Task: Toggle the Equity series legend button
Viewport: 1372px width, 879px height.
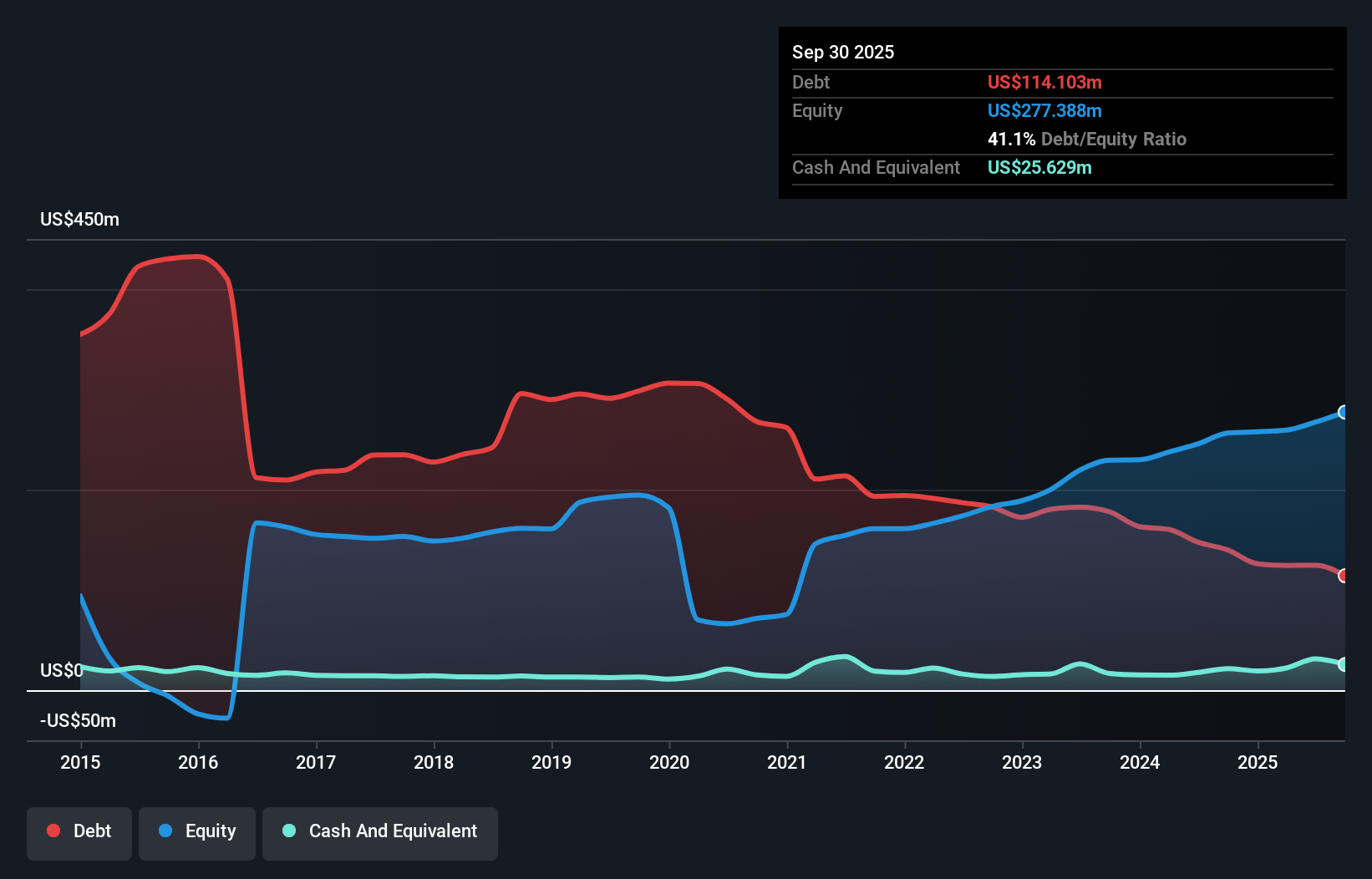Action: click(197, 832)
